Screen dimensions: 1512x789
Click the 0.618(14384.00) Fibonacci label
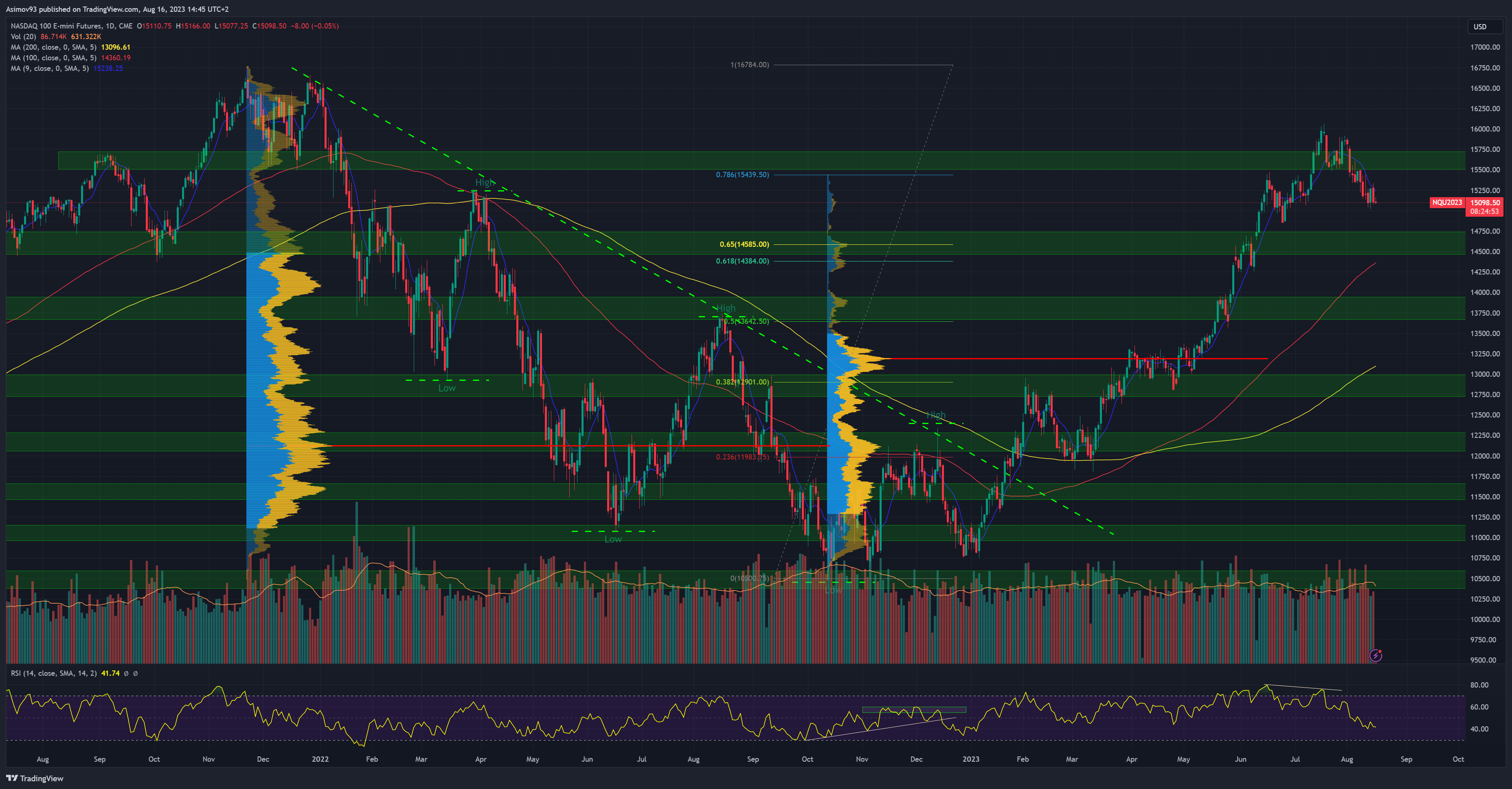pos(742,261)
